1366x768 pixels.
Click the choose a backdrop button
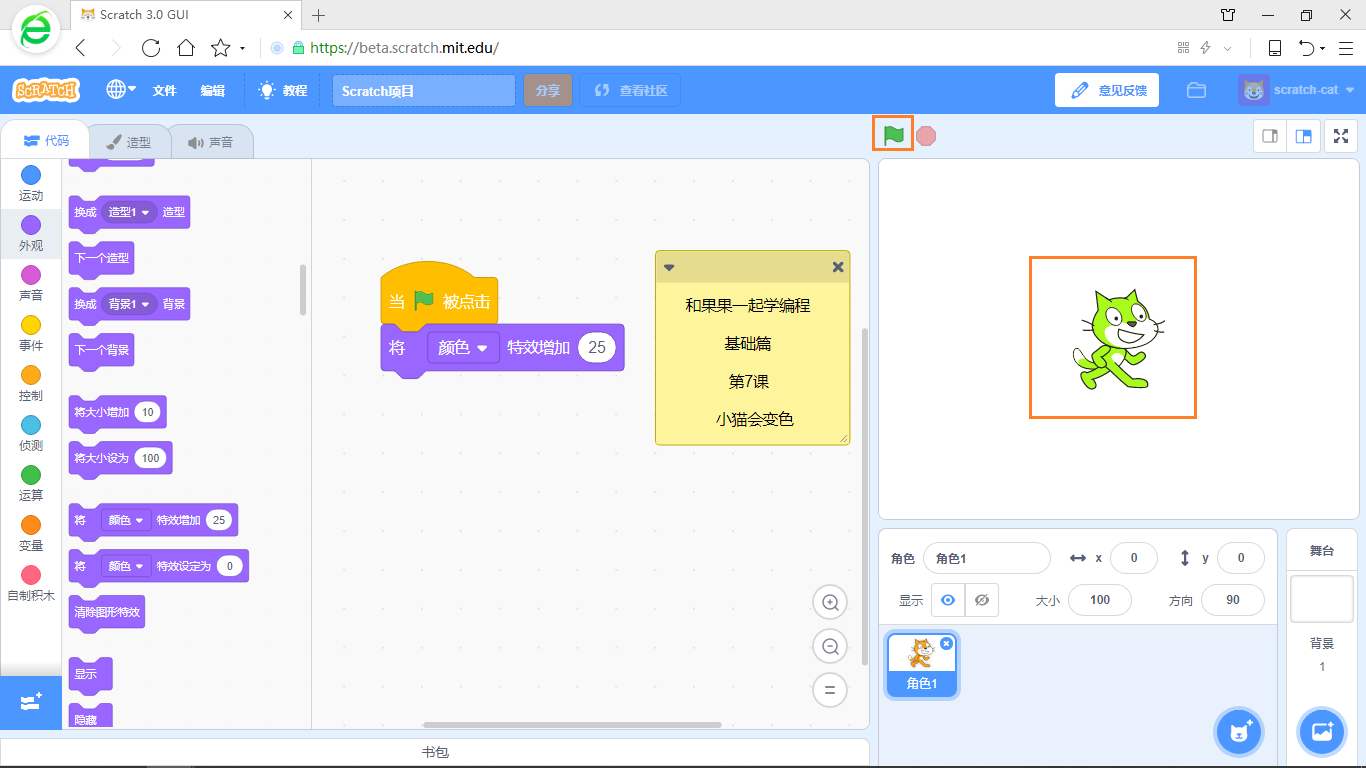[1322, 732]
